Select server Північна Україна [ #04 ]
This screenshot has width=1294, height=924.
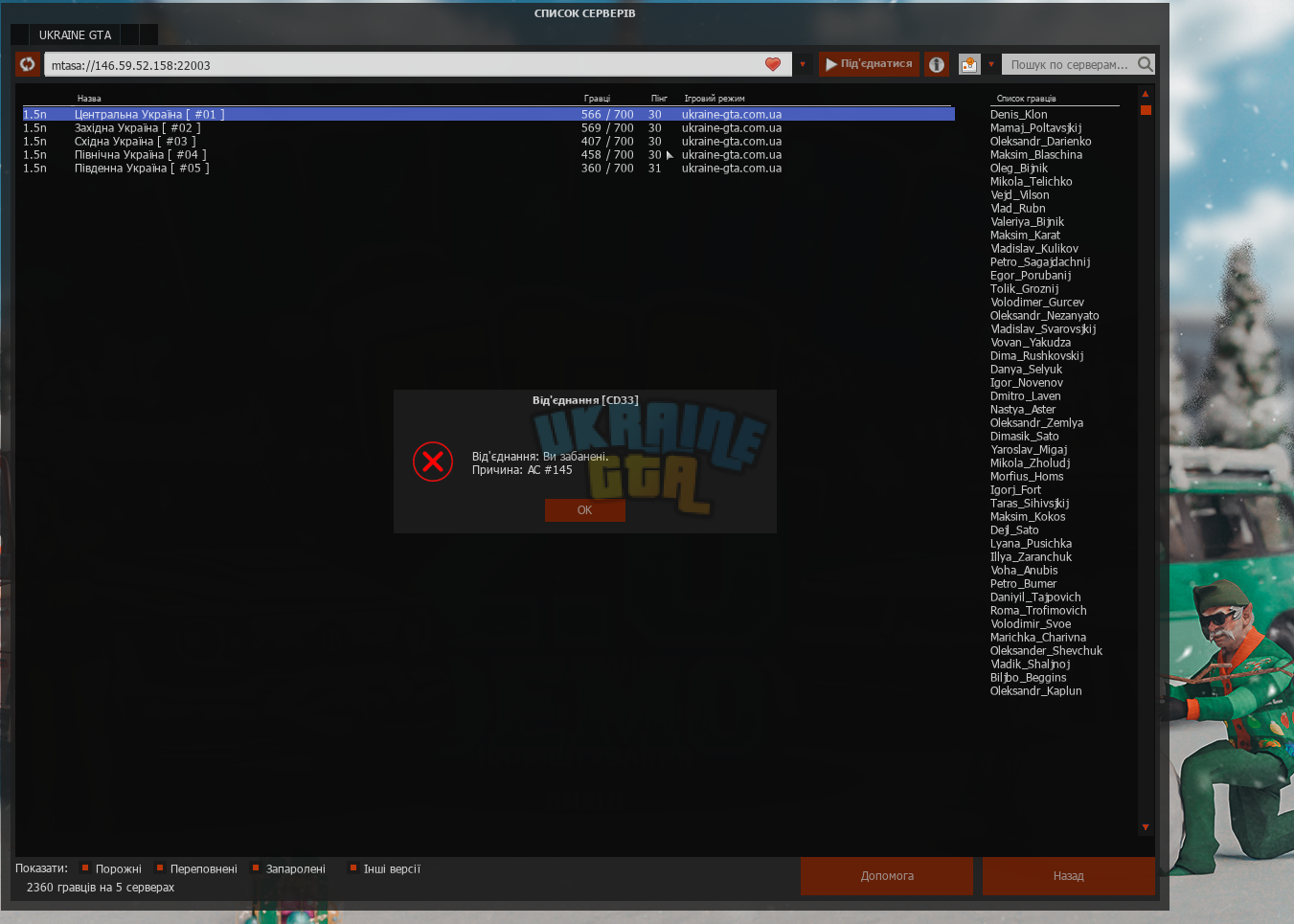pos(488,154)
